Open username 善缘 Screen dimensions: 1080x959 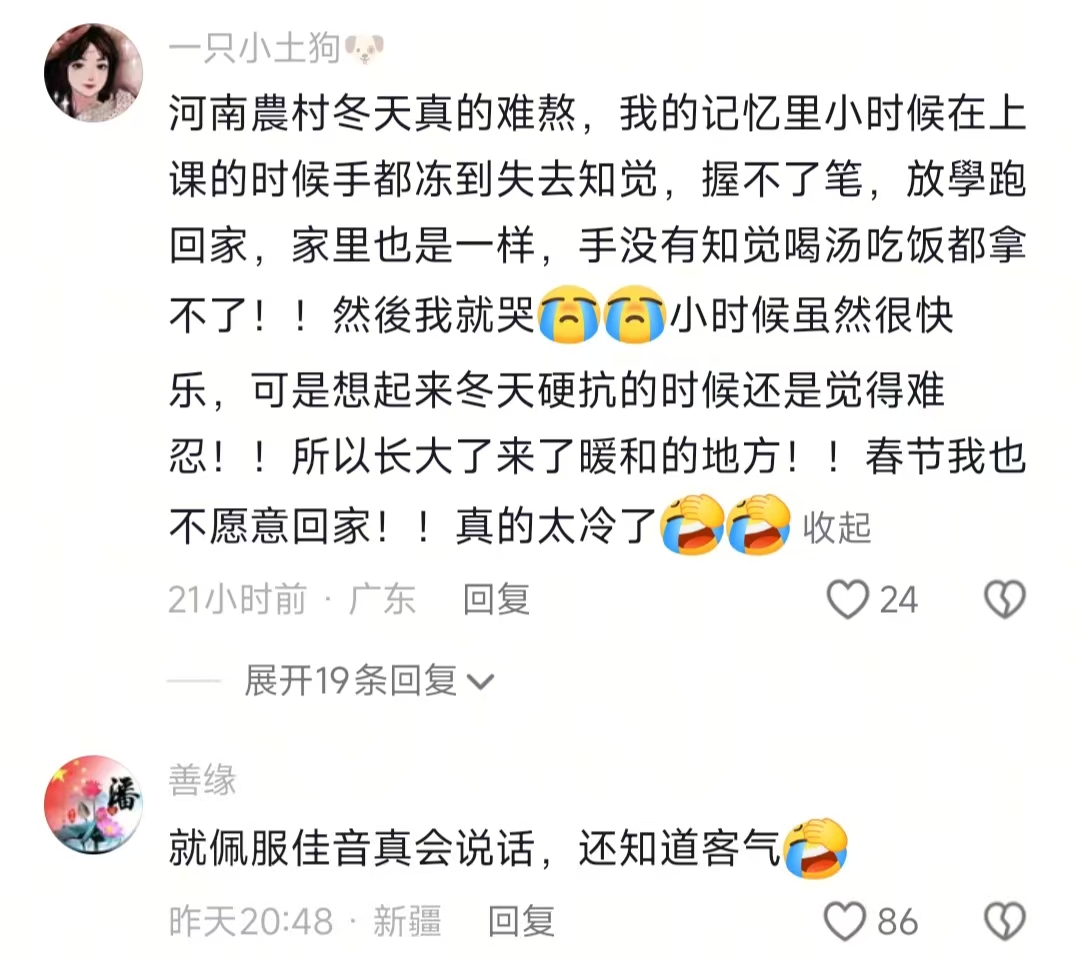tap(202, 781)
